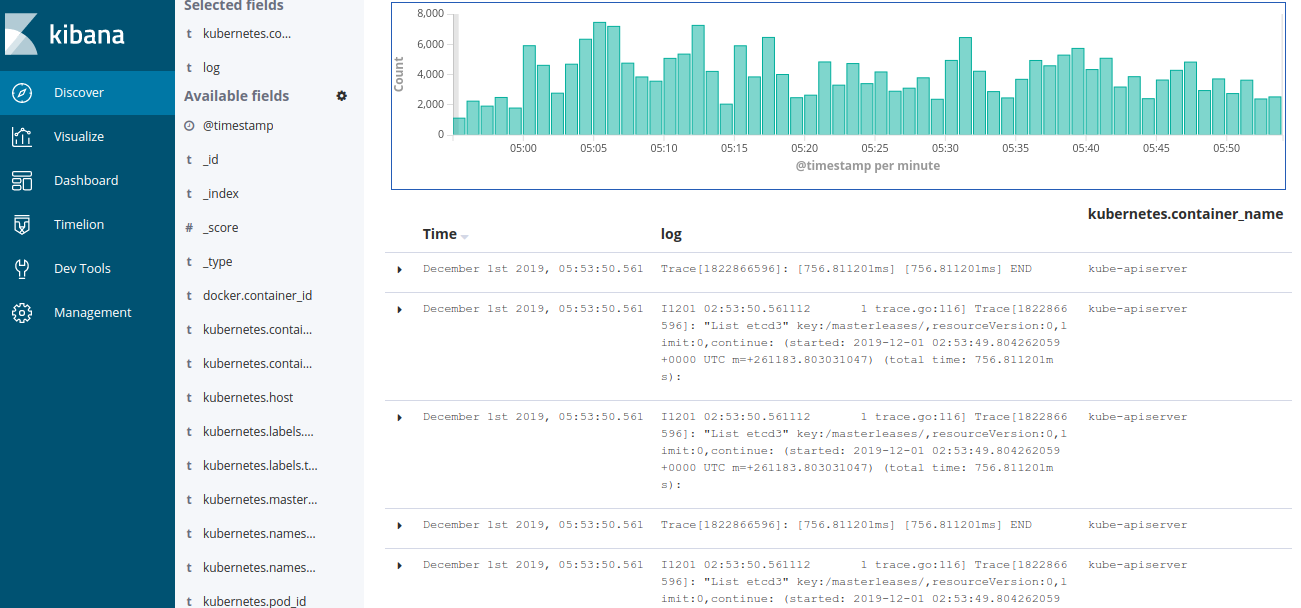Image resolution: width=1301 pixels, height=608 pixels.
Task: Expand the fifth log row, last List etcd3
Action: (x=400, y=566)
